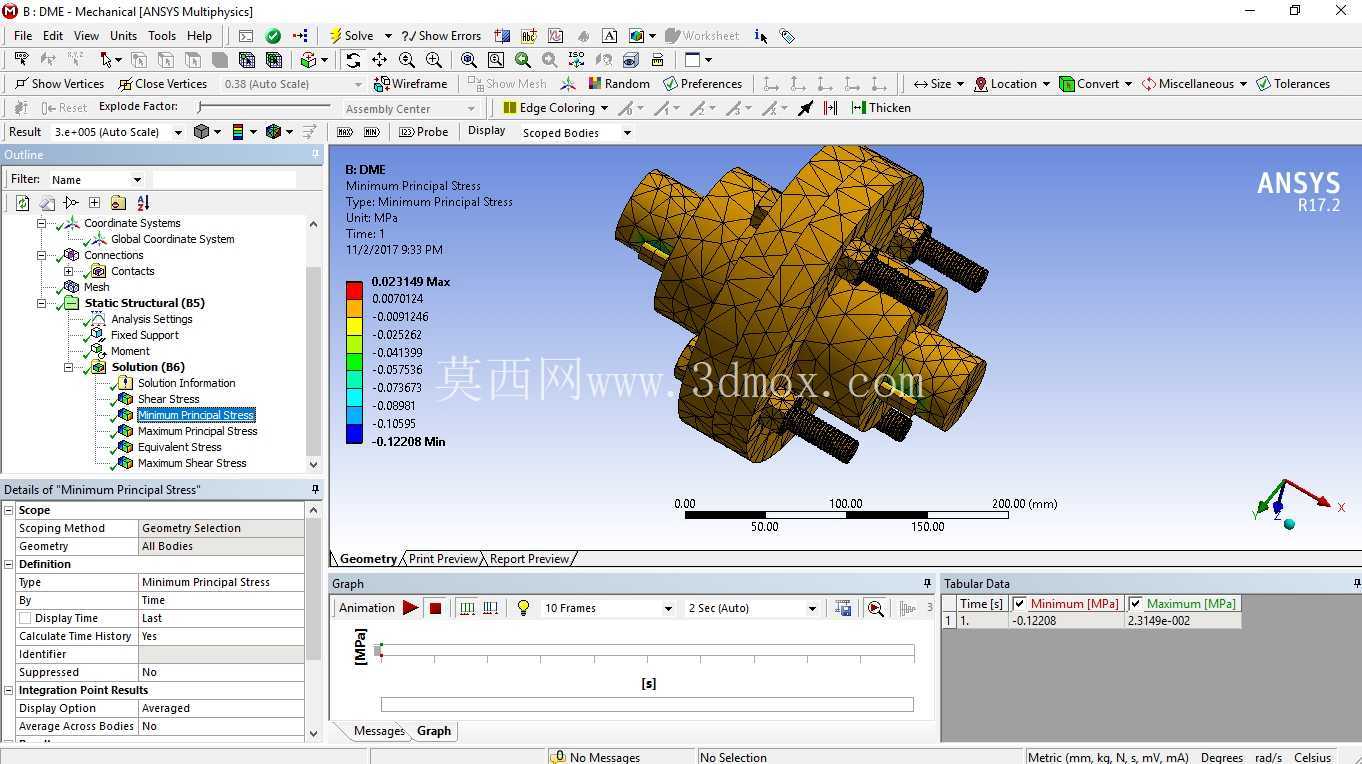1362x764 pixels.
Task: Expand the Contacts tree node
Action: tap(68, 271)
